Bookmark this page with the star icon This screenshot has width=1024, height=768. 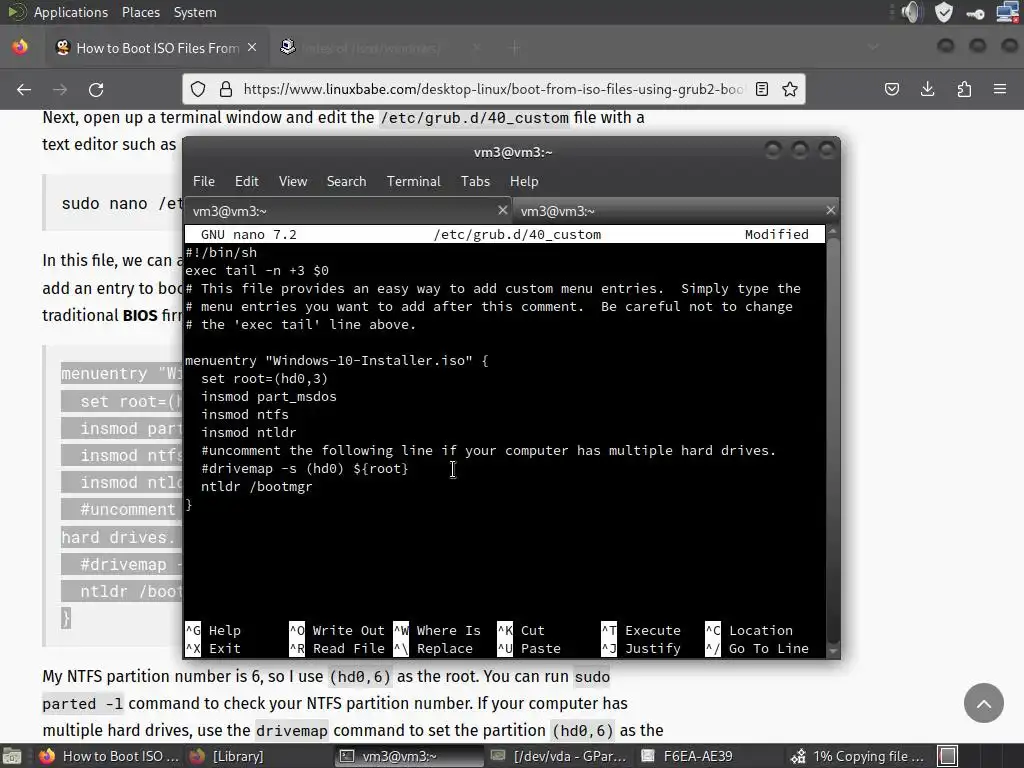pos(790,89)
